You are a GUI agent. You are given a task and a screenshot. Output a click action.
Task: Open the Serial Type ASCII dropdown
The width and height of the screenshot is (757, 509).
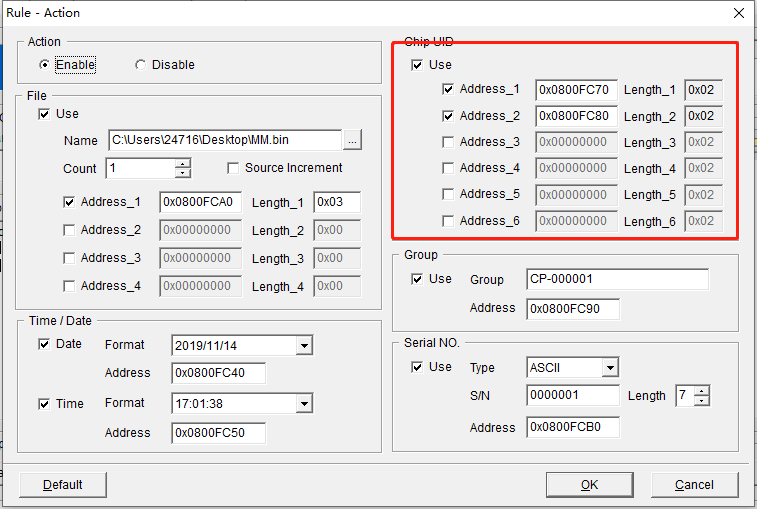pos(610,368)
